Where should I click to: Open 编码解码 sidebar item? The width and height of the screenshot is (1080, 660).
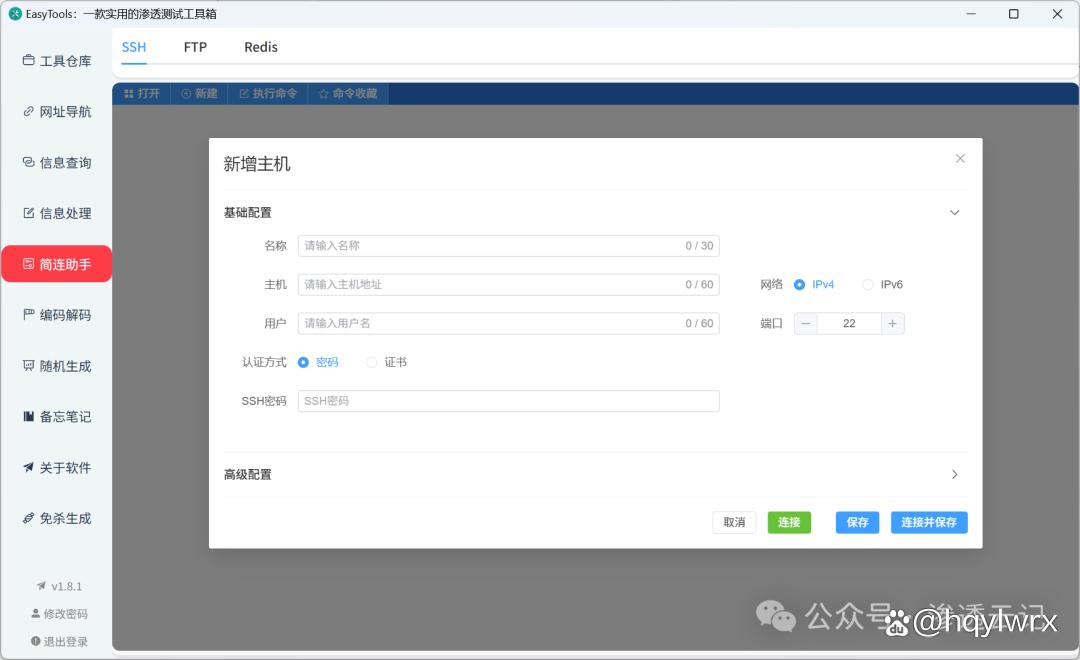pos(56,315)
